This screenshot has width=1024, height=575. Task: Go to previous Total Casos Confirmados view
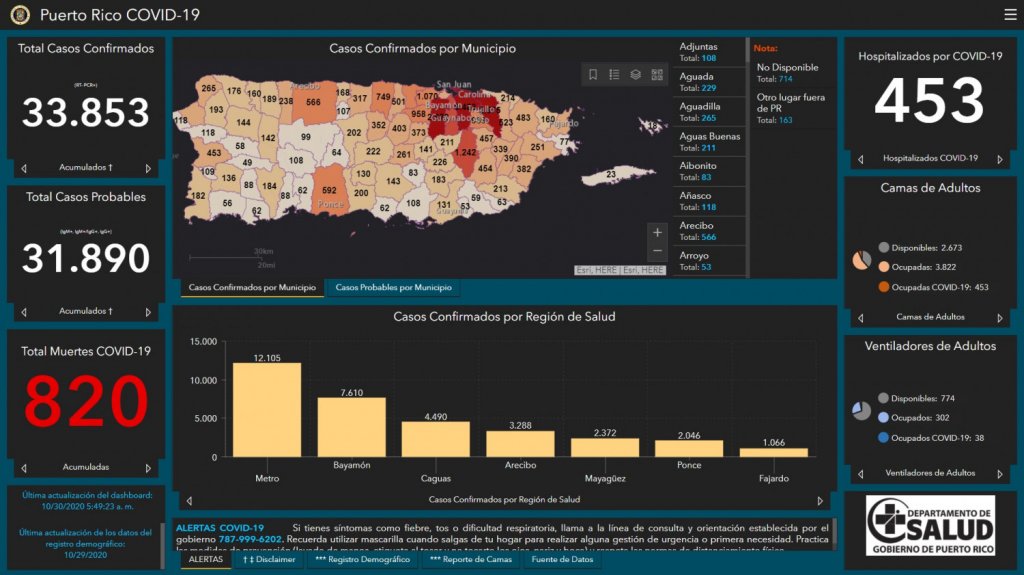[24, 168]
